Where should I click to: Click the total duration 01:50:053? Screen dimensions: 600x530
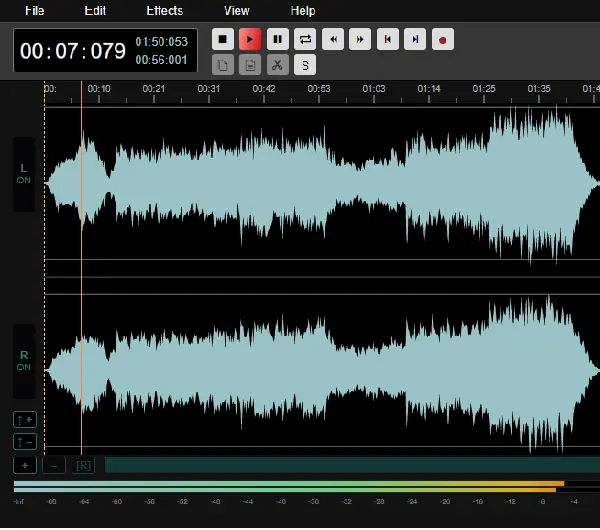161,41
